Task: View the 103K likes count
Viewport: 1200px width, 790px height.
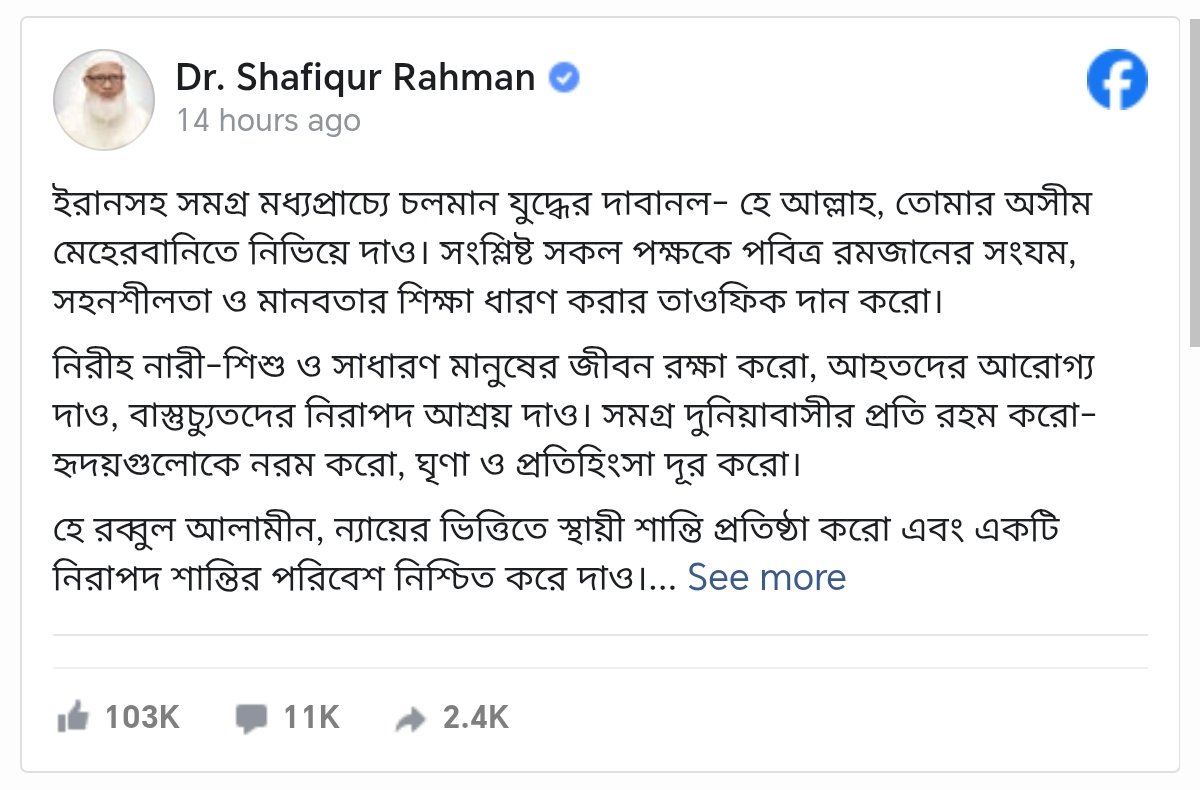Action: (x=142, y=717)
